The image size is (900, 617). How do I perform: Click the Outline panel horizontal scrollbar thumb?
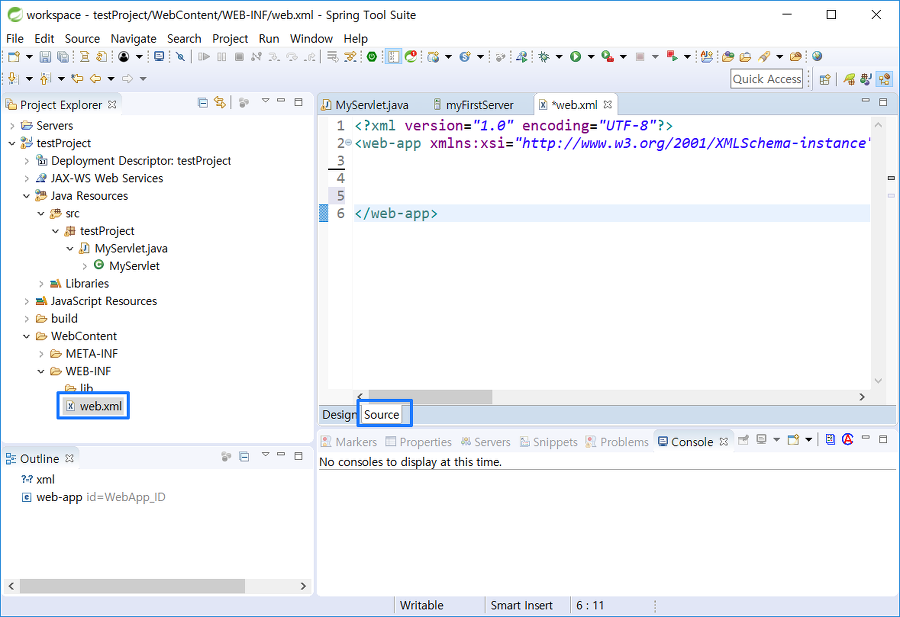[133, 586]
